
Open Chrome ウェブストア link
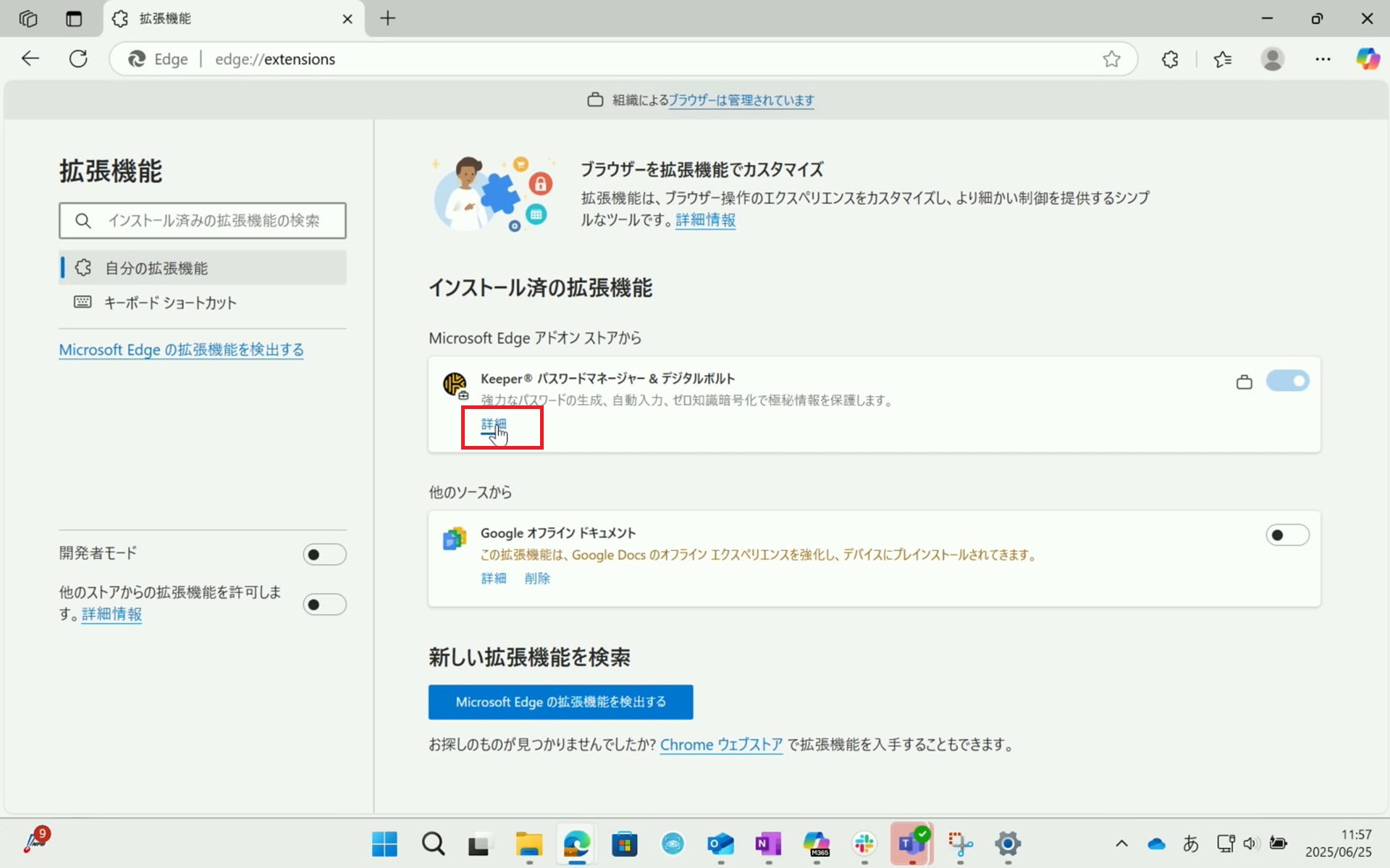coord(721,744)
